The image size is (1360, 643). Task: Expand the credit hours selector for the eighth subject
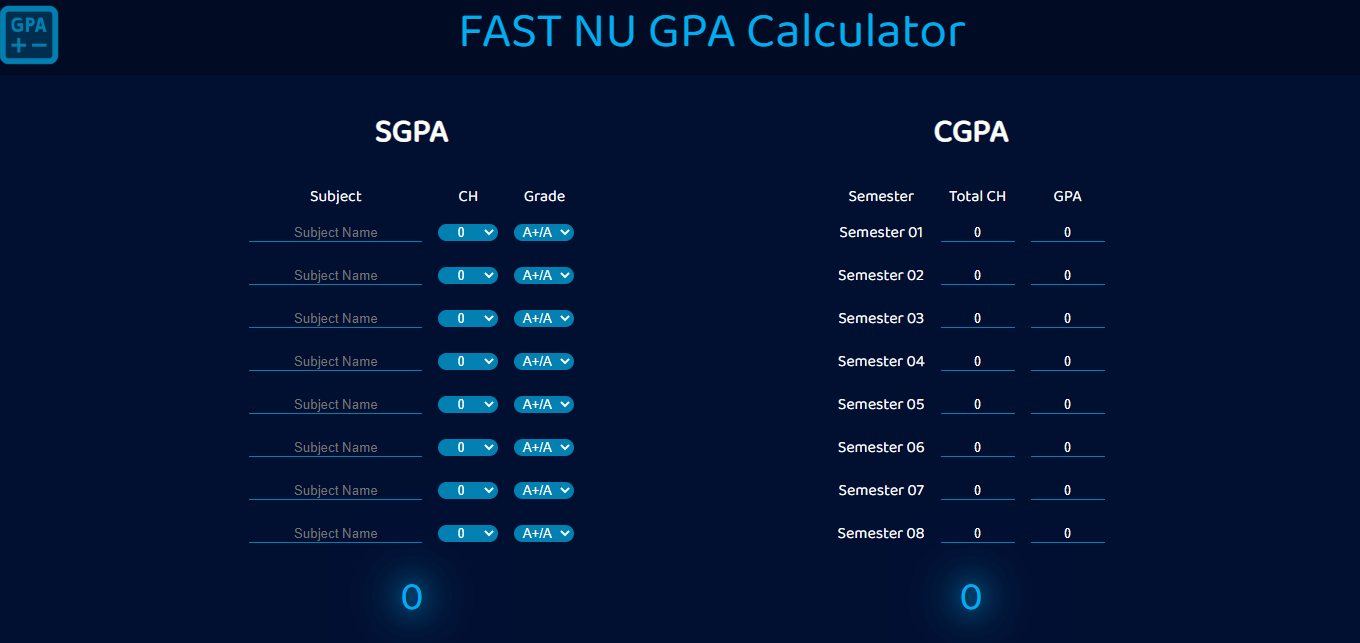[x=467, y=533]
